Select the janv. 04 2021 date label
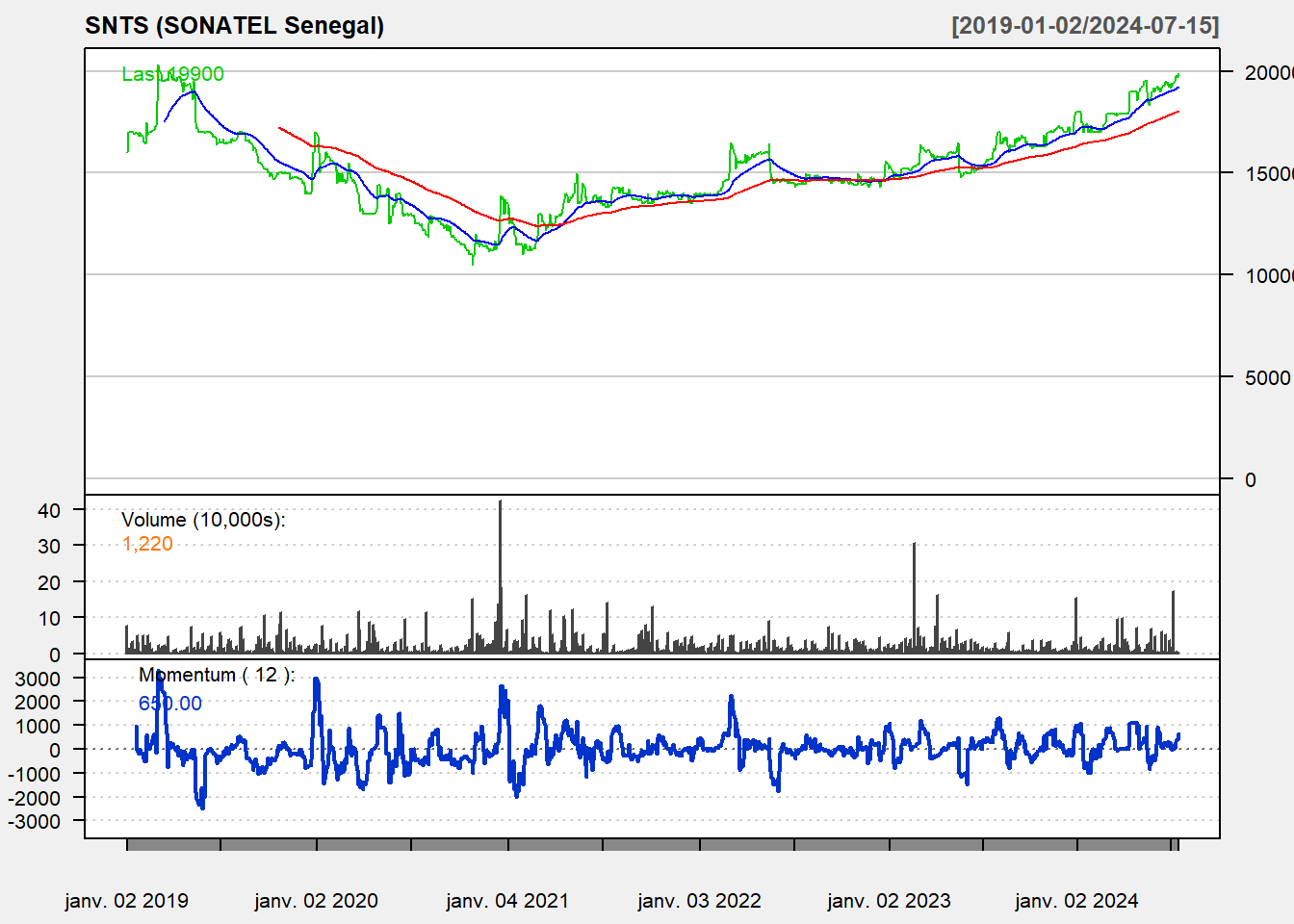The width and height of the screenshot is (1294, 924). point(507,901)
